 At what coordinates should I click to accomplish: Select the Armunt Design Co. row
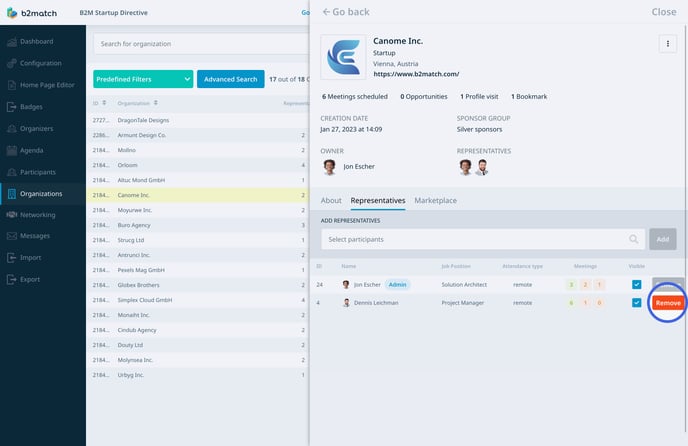(x=198, y=135)
